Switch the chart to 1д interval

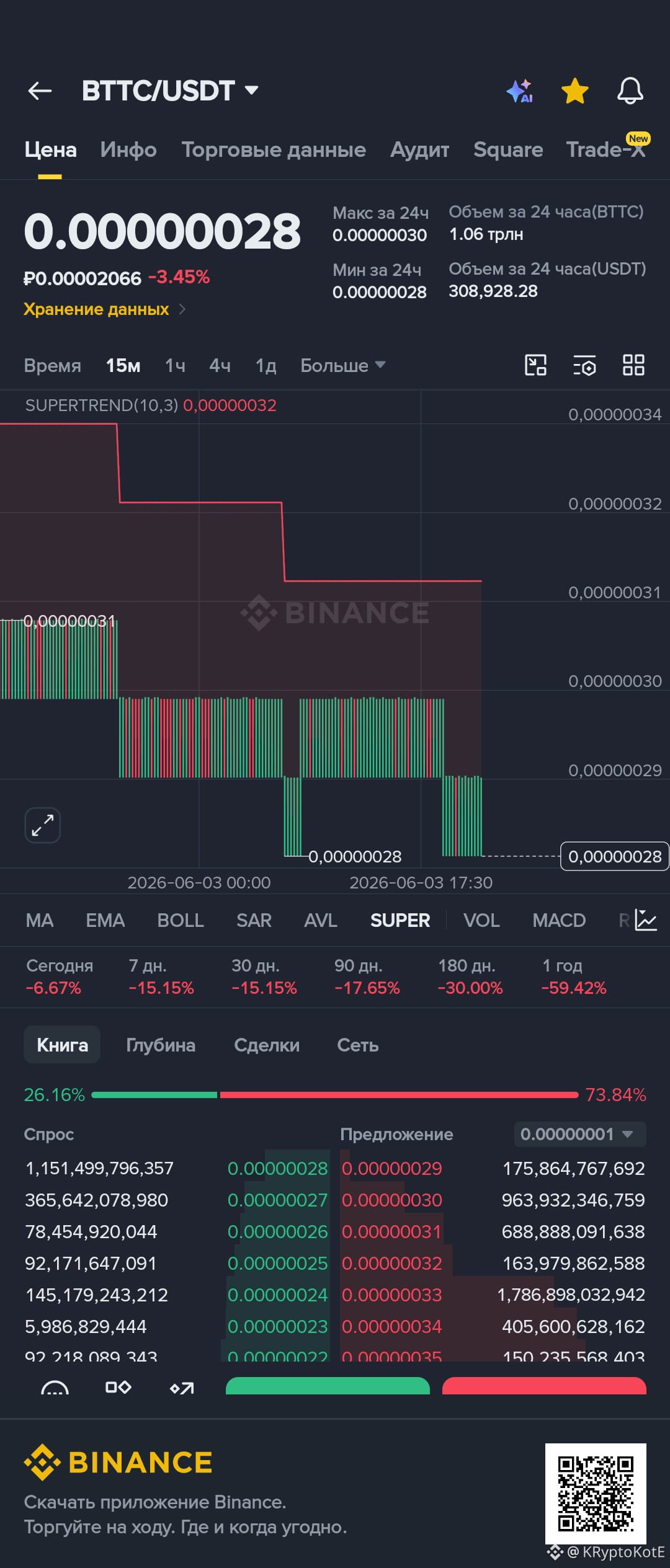[266, 365]
